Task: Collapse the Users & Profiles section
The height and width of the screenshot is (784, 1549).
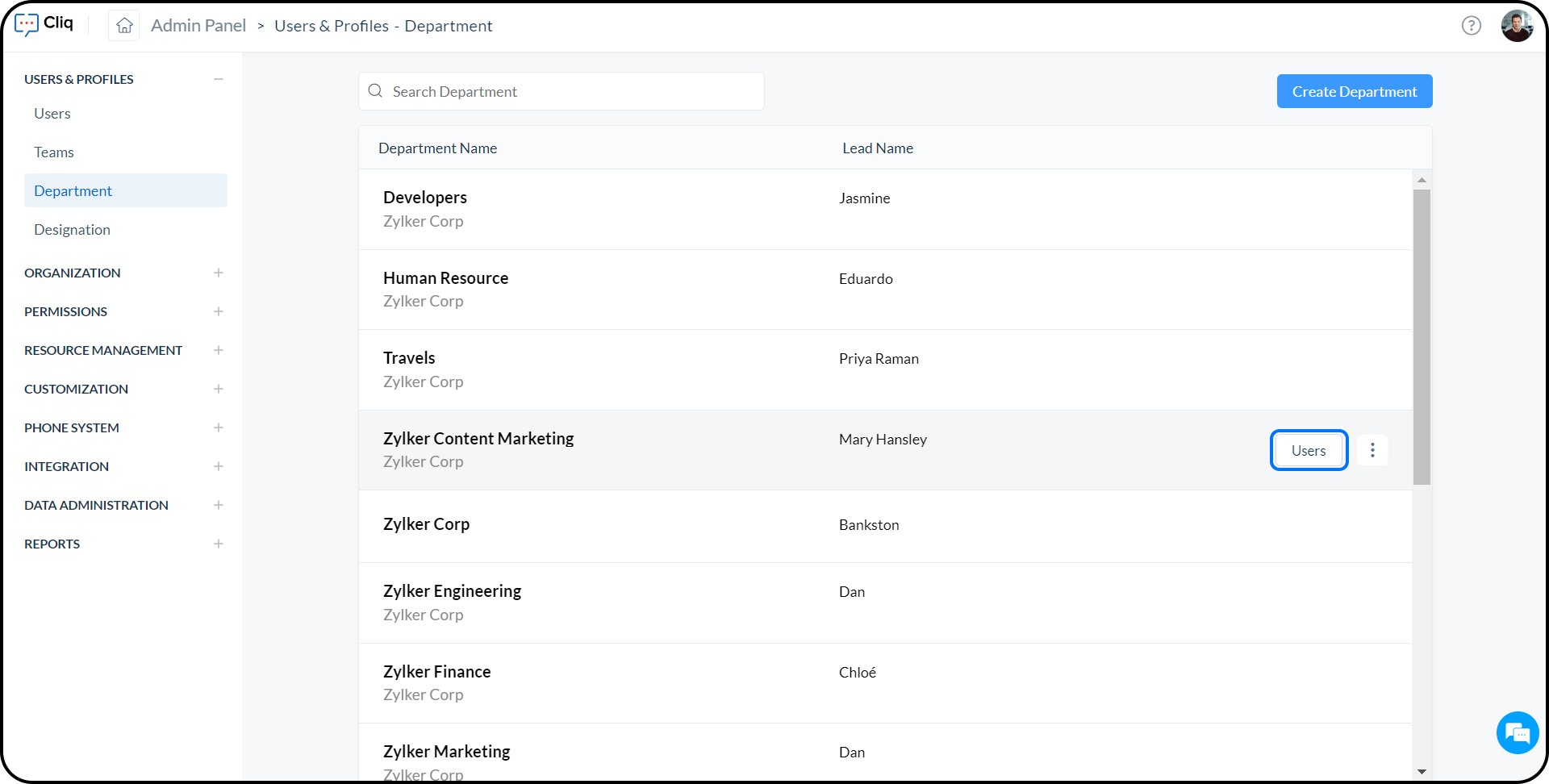Action: click(x=218, y=79)
